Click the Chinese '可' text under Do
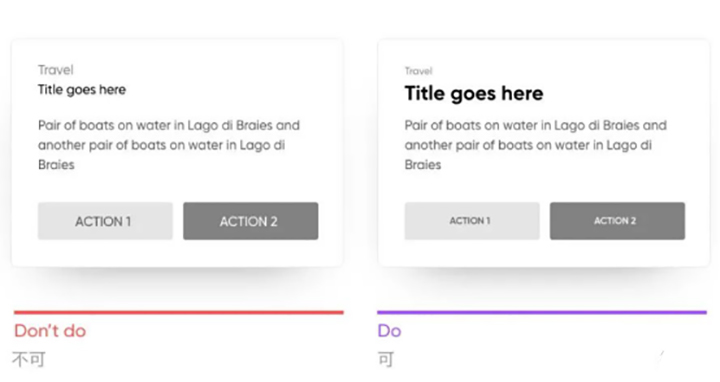Image resolution: width=720 pixels, height=382 pixels. [x=386, y=359]
